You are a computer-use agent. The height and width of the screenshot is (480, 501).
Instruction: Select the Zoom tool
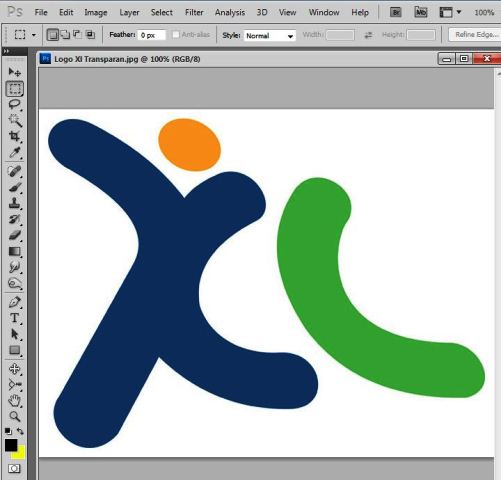pos(14,416)
